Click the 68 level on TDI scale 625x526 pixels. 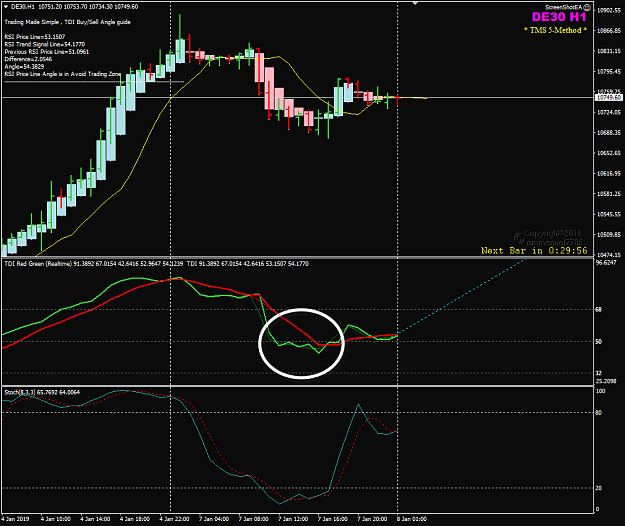tap(599, 310)
